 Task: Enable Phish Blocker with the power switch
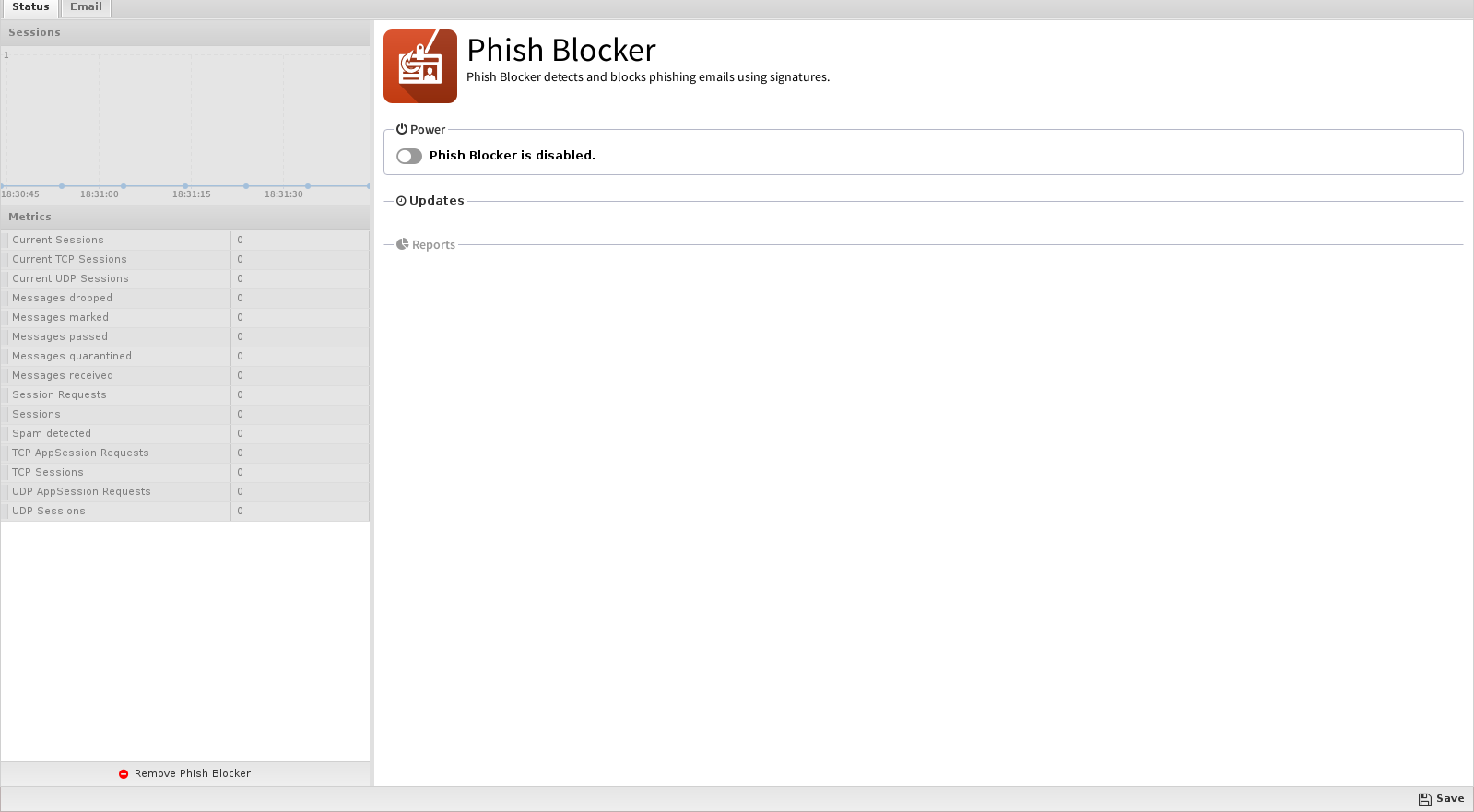[409, 157]
